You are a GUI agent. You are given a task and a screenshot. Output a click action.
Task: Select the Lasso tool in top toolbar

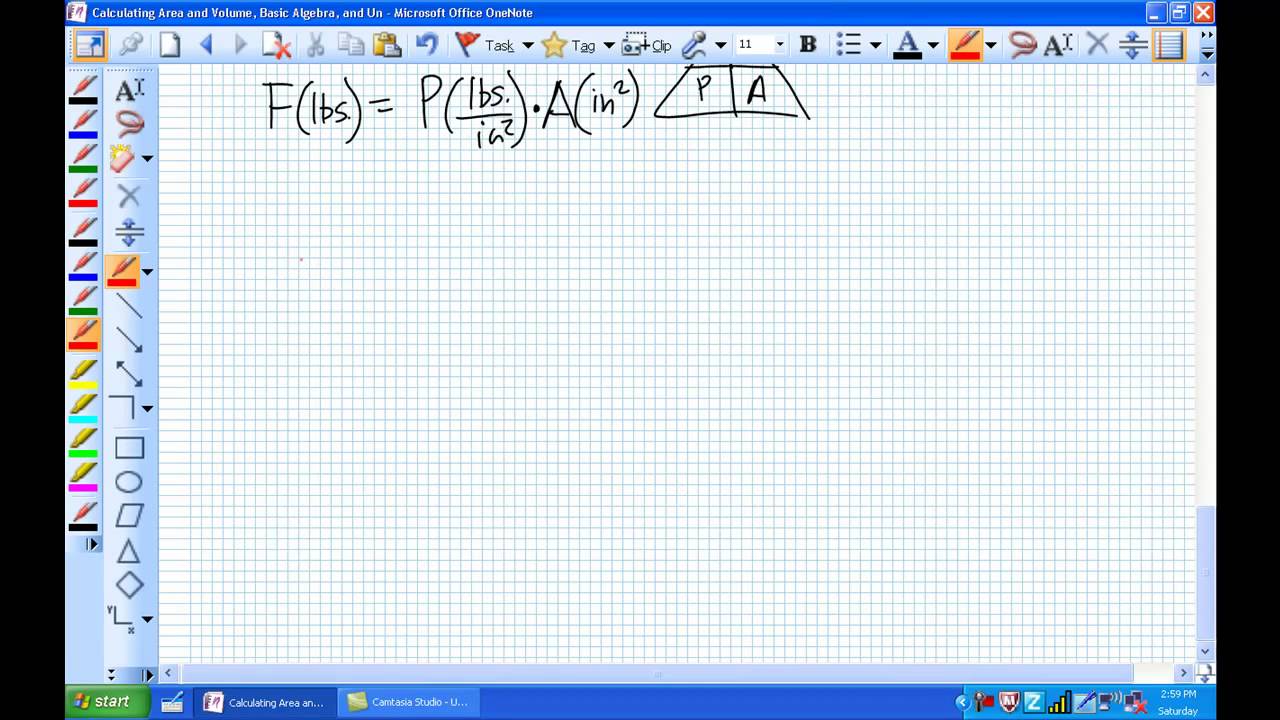tap(1022, 44)
